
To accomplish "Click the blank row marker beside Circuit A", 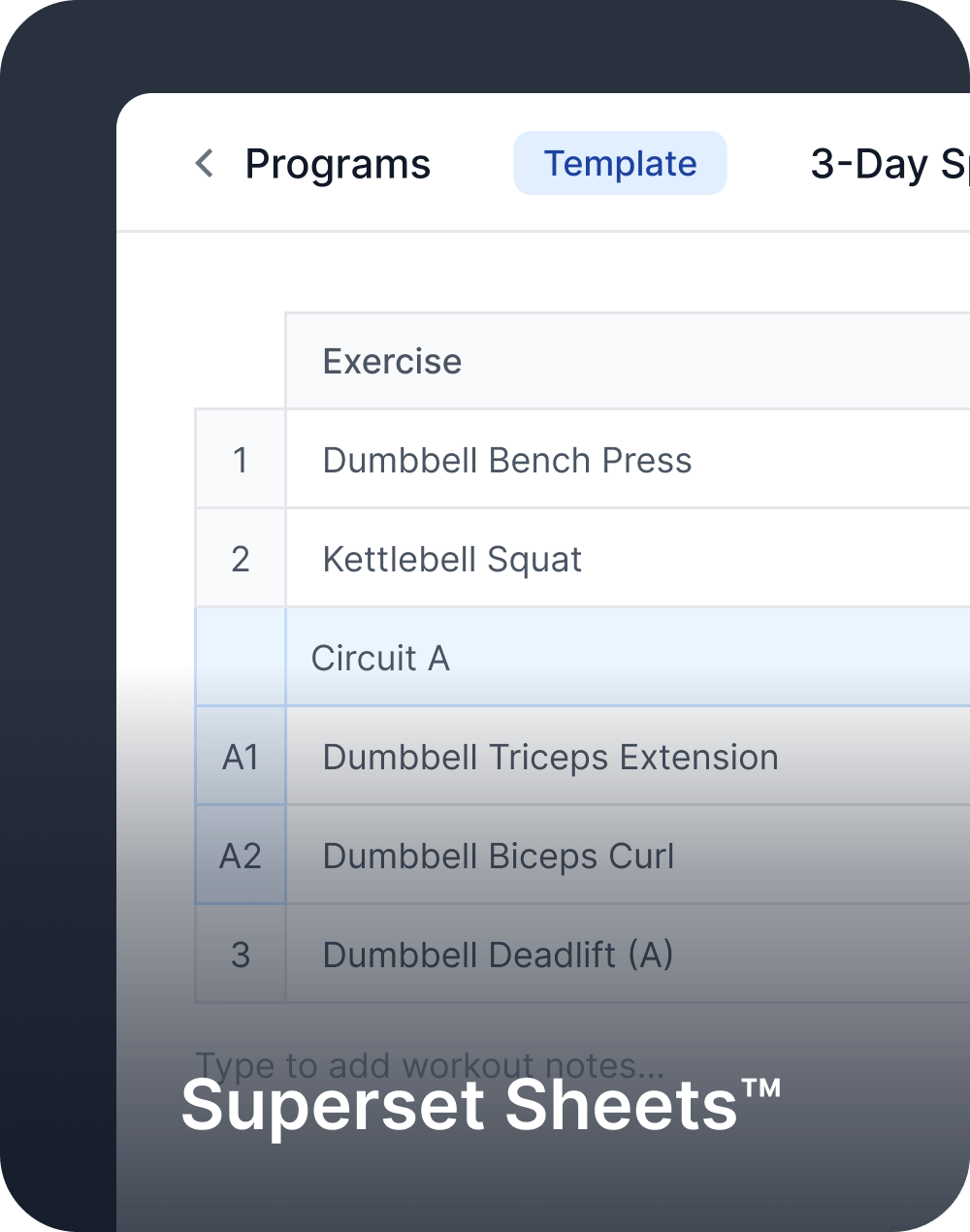I will (241, 658).
